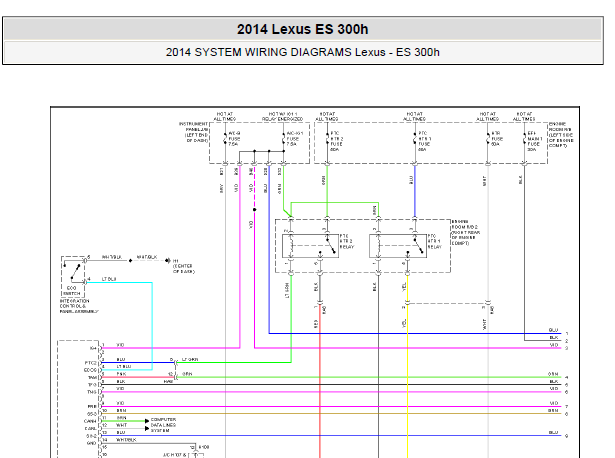Select the A/C-IG1 FUSE 7.5A label
615x458 pixels.
pyautogui.click(x=295, y=139)
